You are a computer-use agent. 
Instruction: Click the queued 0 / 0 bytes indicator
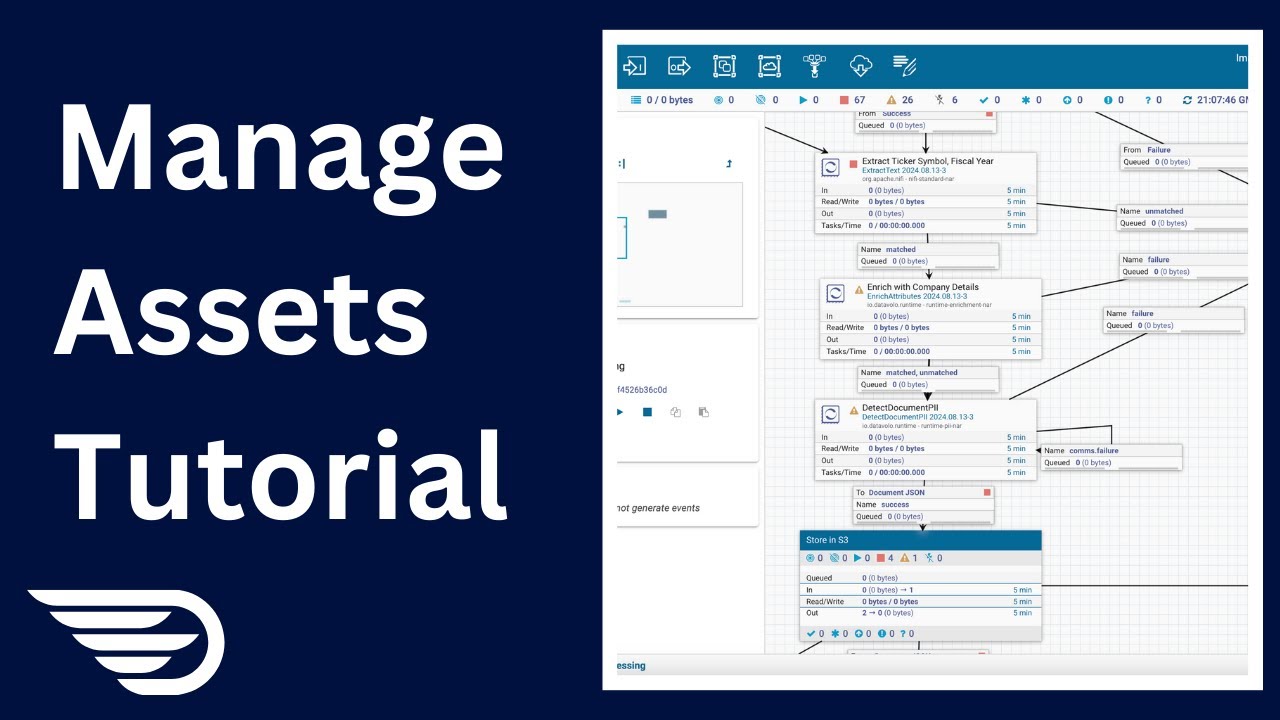[662, 100]
